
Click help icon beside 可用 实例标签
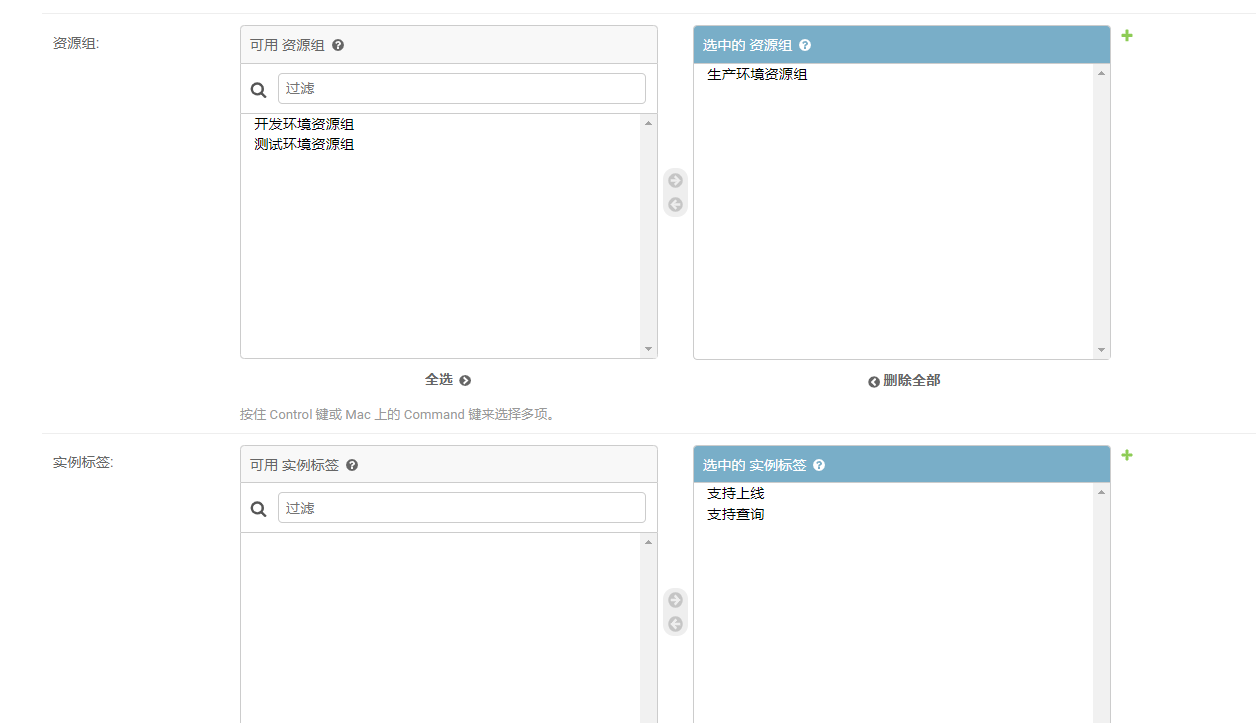click(352, 465)
